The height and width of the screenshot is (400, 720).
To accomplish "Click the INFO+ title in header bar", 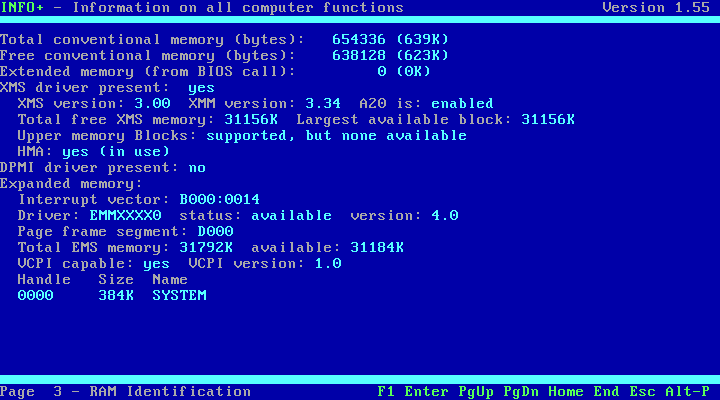I will 22,8.
